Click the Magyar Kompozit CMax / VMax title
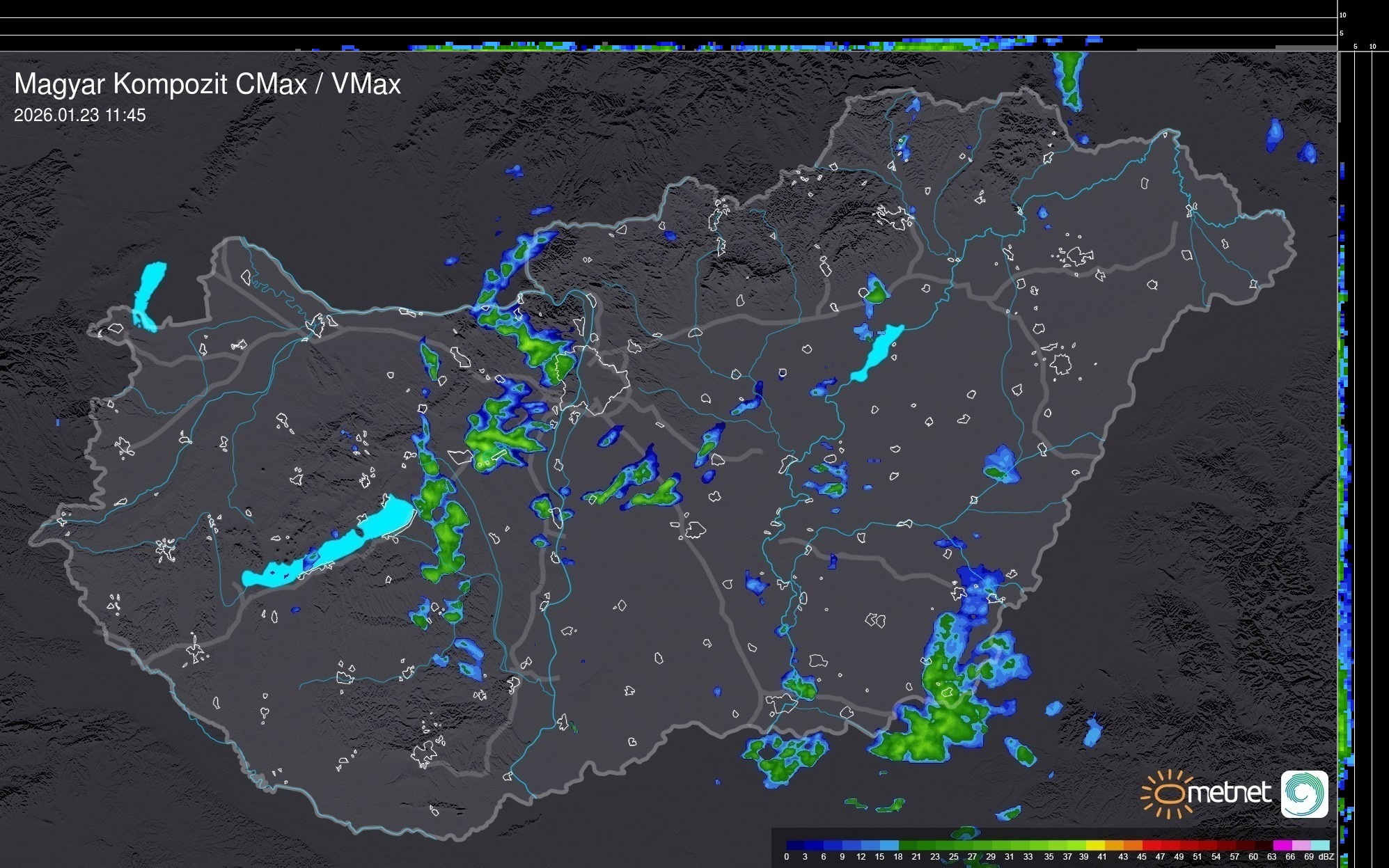Screen dimensions: 1389x868 pos(207,84)
